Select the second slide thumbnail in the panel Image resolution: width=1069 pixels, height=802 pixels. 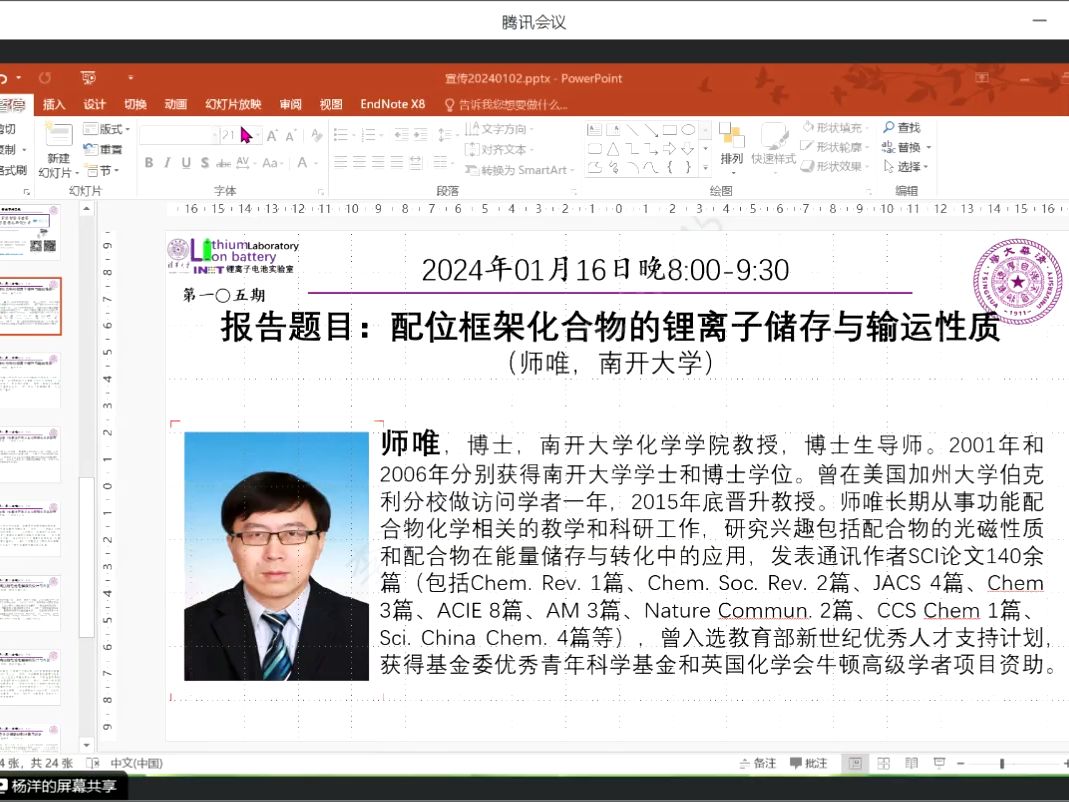click(32, 306)
